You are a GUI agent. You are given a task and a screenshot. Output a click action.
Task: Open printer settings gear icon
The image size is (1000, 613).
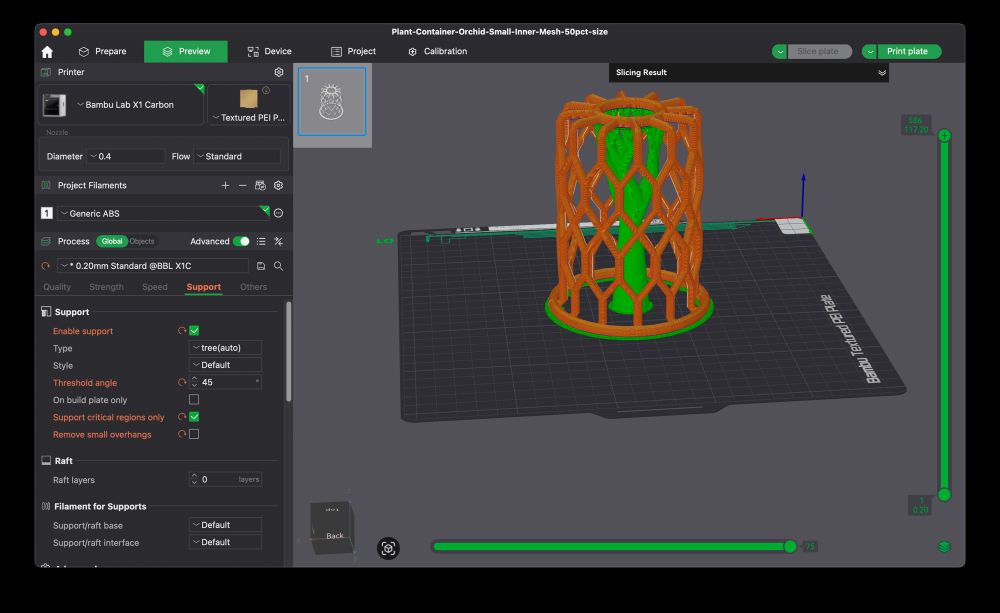(x=279, y=73)
